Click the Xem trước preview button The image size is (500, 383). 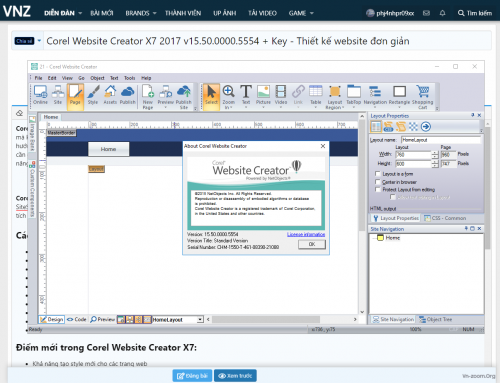click(235, 376)
